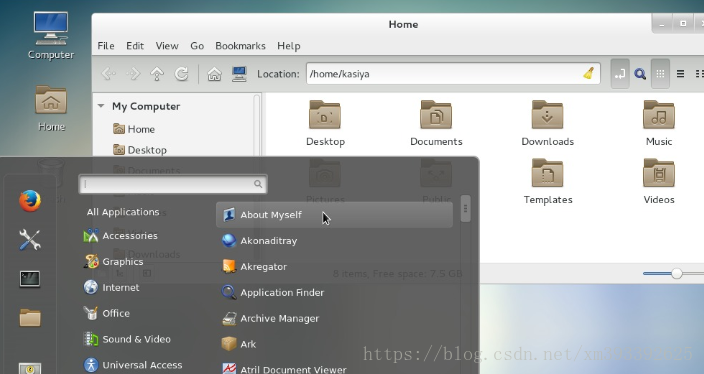The image size is (704, 374).
Task: Select Universal Access category
Action: (x=133, y=365)
